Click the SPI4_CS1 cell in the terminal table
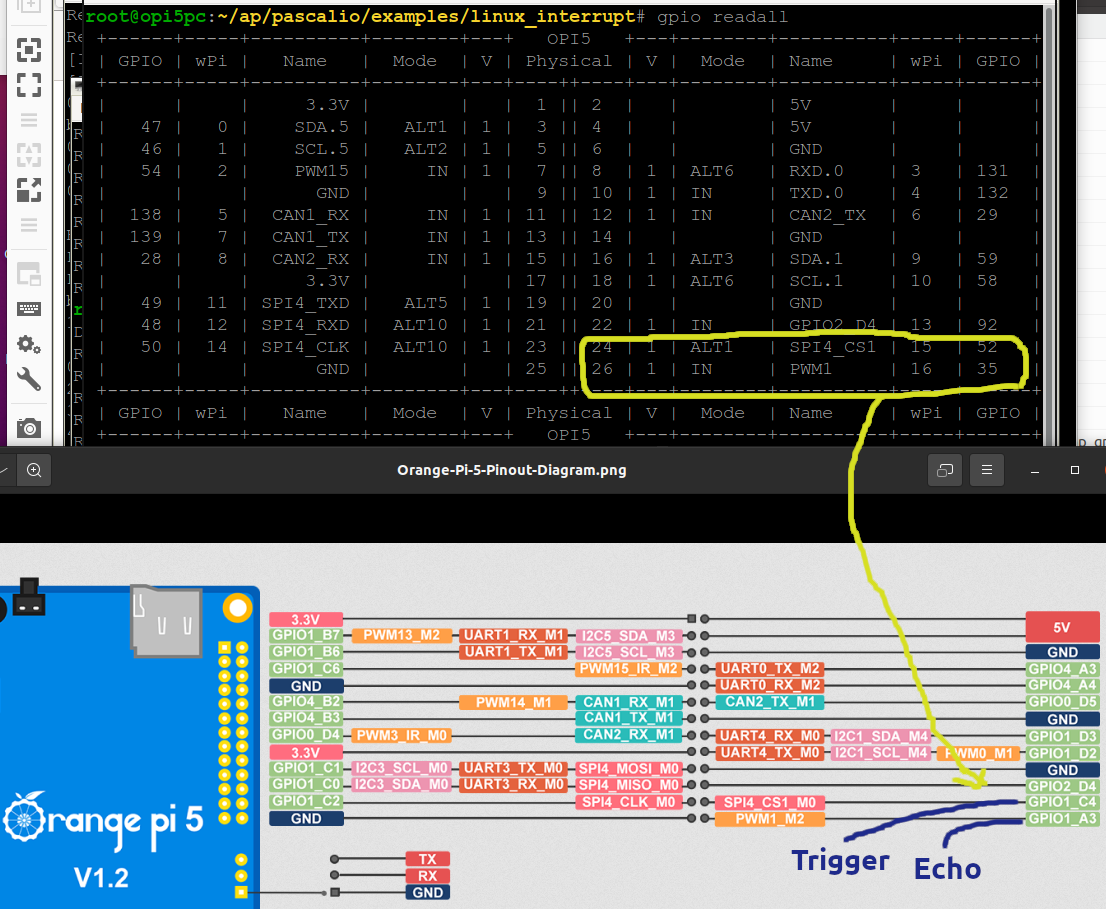This screenshot has width=1106, height=909. [832, 347]
